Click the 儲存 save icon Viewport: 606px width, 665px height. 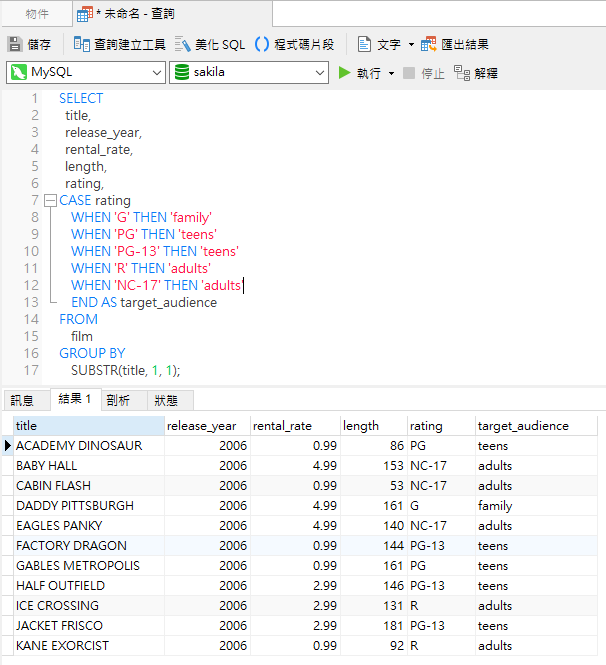tap(15, 44)
